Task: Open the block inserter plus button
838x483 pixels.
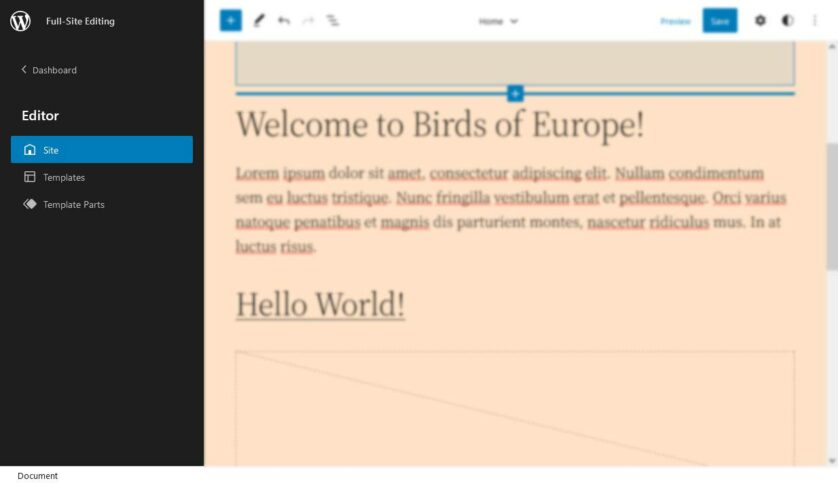Action: tap(230, 20)
